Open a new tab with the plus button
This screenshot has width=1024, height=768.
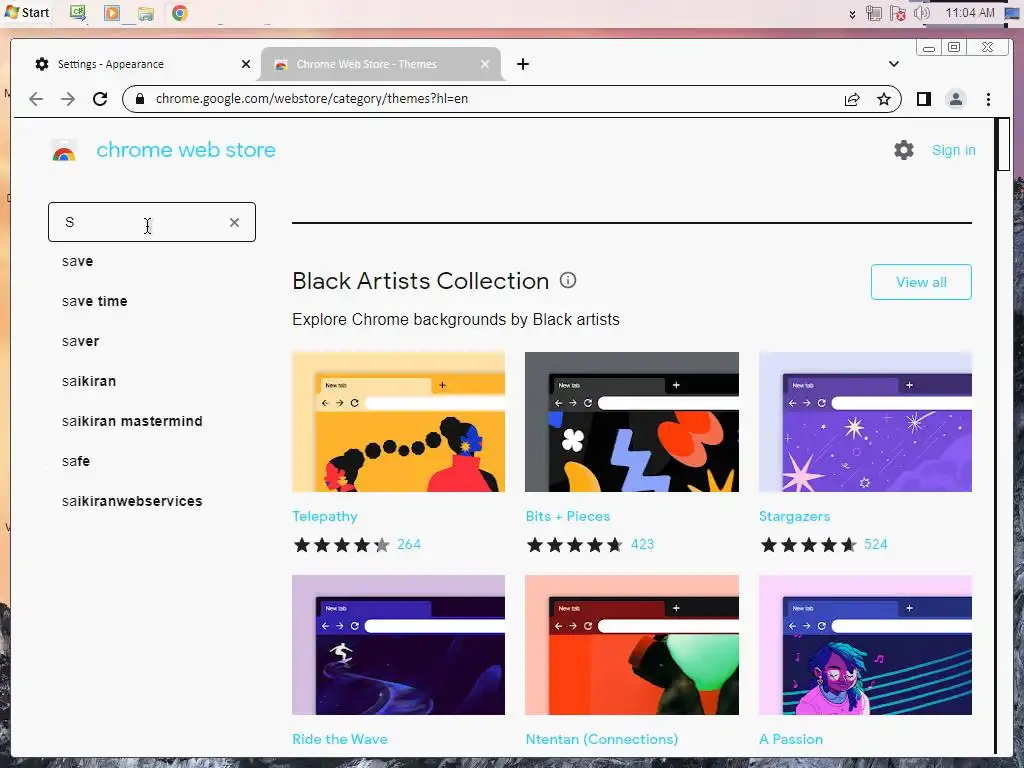(x=522, y=64)
